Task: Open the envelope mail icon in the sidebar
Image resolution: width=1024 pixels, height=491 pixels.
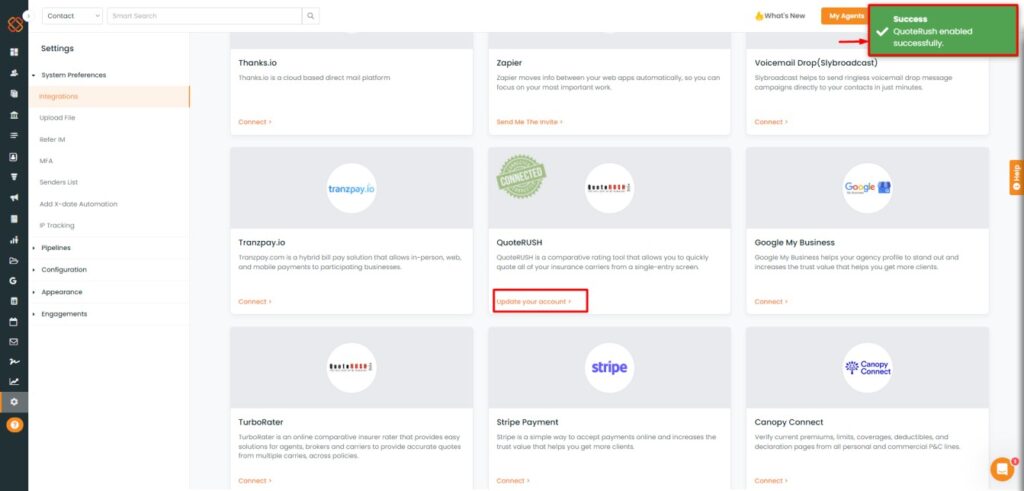Action: tap(14, 341)
